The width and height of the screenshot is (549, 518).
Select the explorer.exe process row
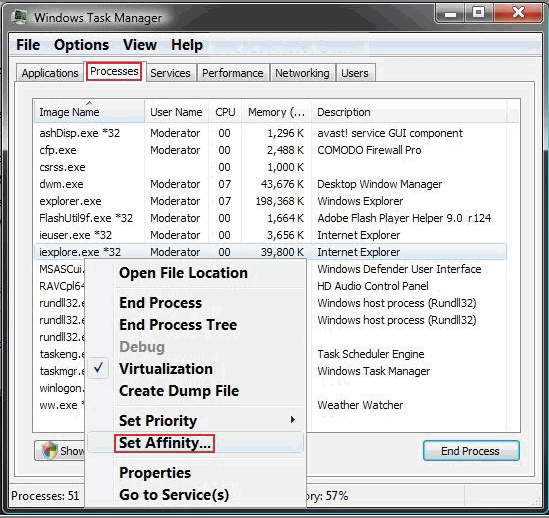(270, 201)
